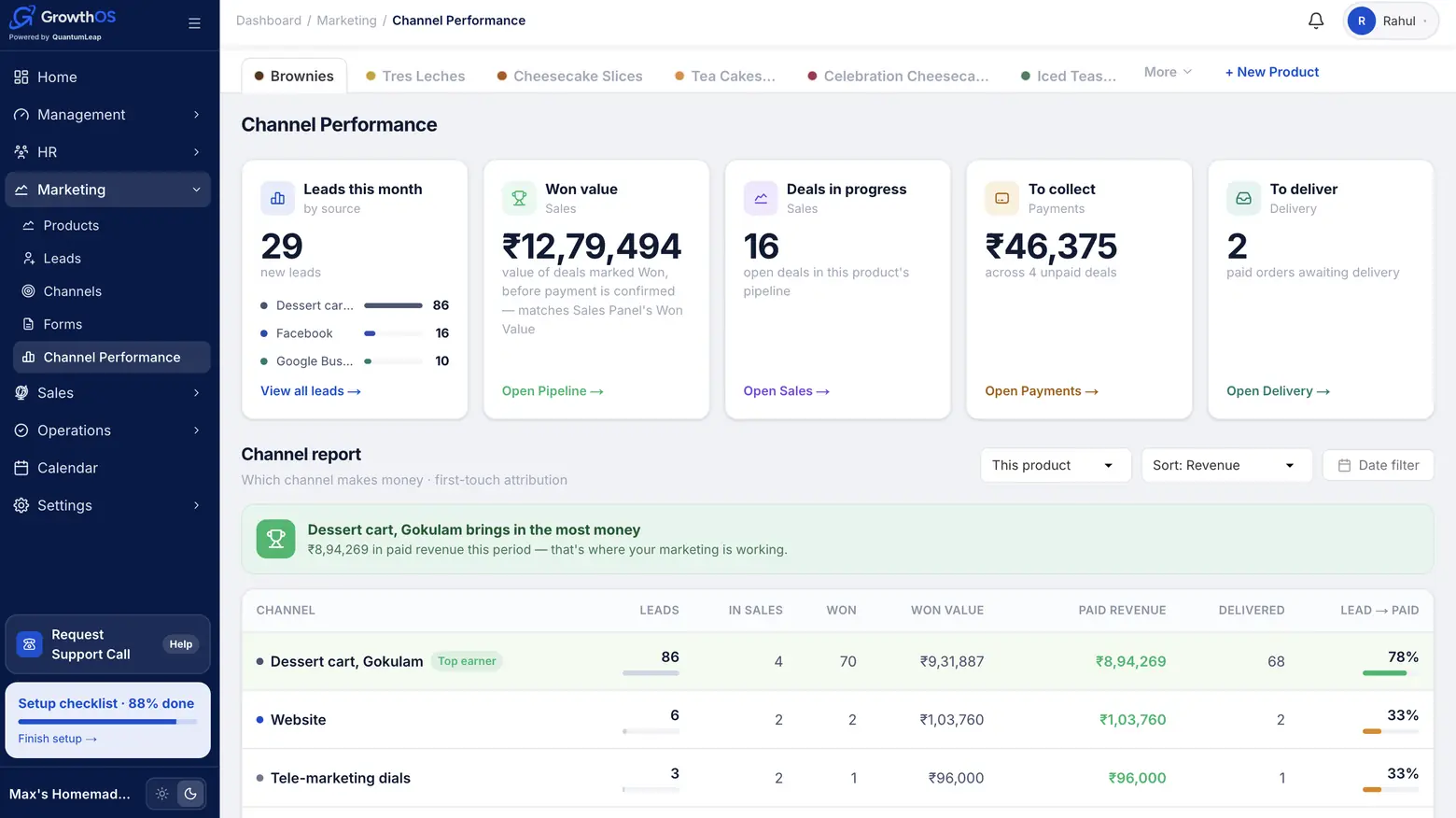Open the This product dropdown
Viewport: 1456px width, 818px height.
click(1056, 465)
